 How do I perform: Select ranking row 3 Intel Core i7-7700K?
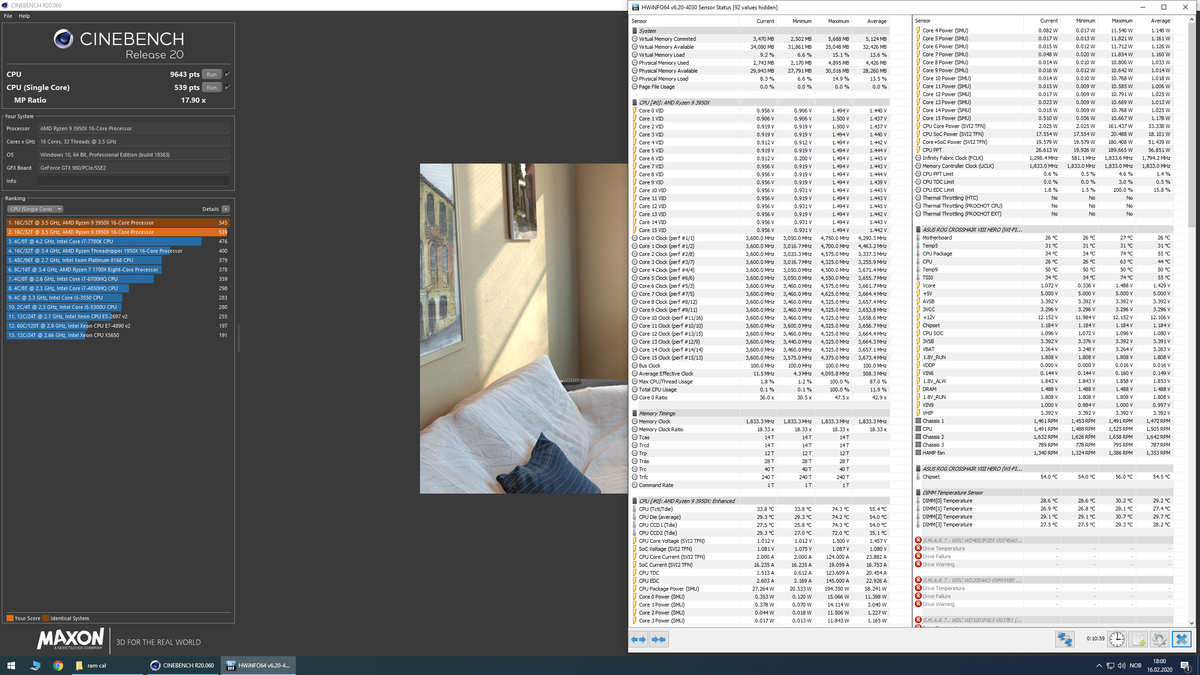click(118, 241)
